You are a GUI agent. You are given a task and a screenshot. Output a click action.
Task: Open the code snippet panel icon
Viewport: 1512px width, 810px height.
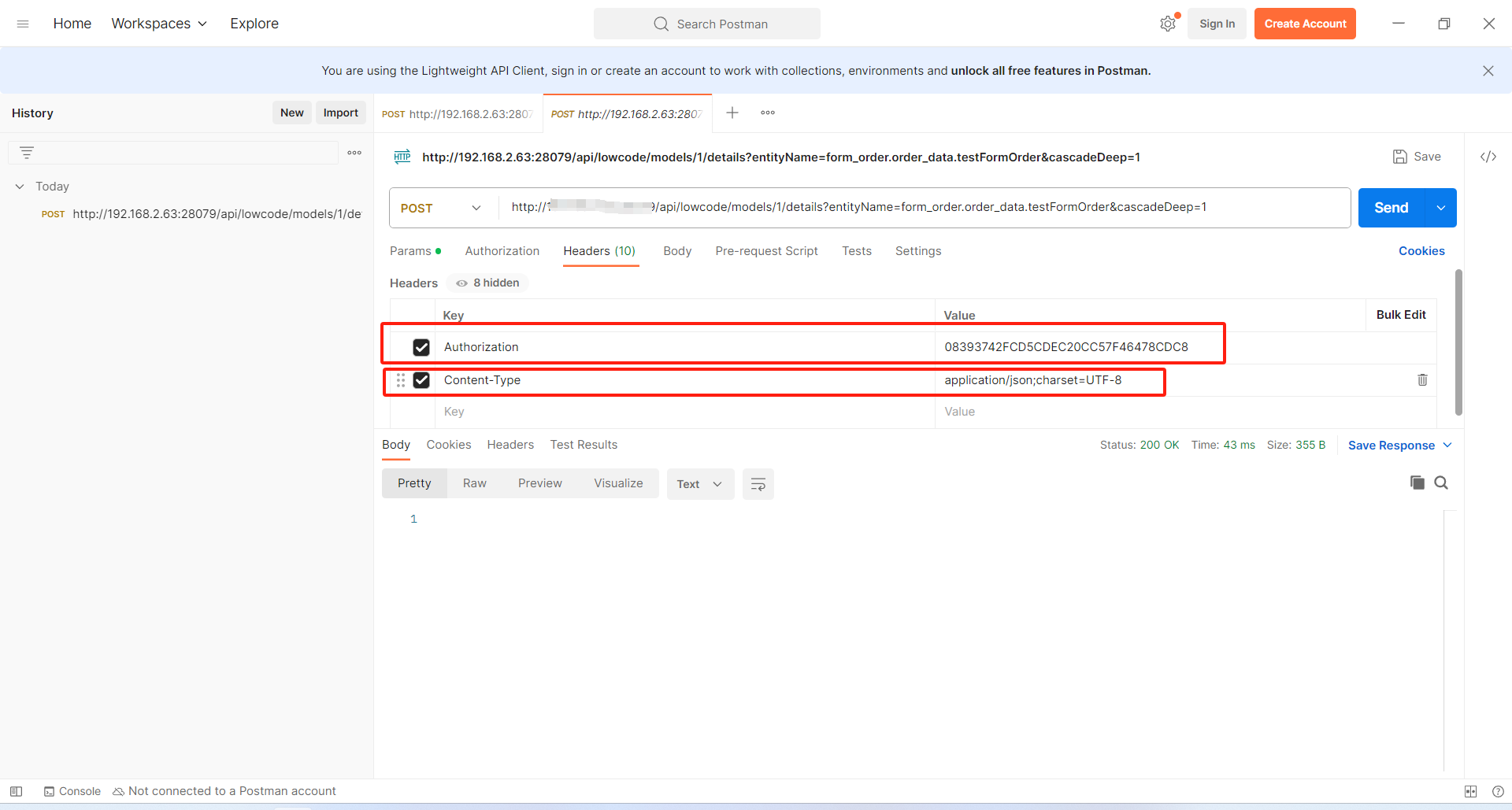1488,157
